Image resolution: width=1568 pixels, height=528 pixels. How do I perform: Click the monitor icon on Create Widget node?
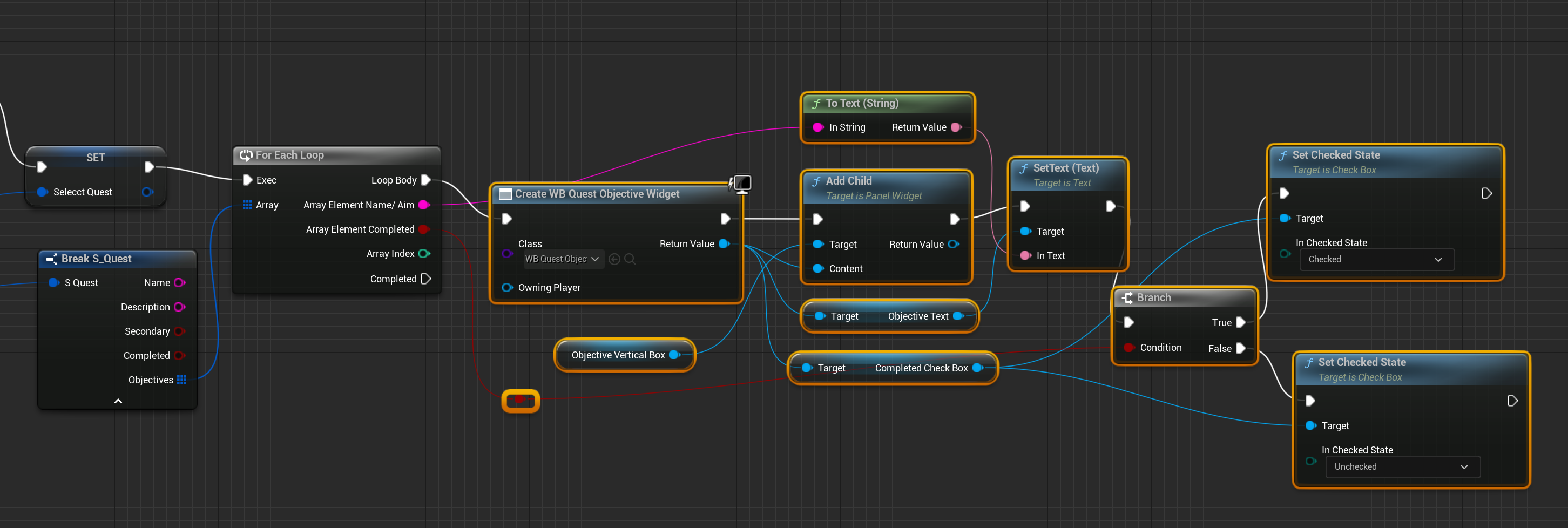click(742, 183)
